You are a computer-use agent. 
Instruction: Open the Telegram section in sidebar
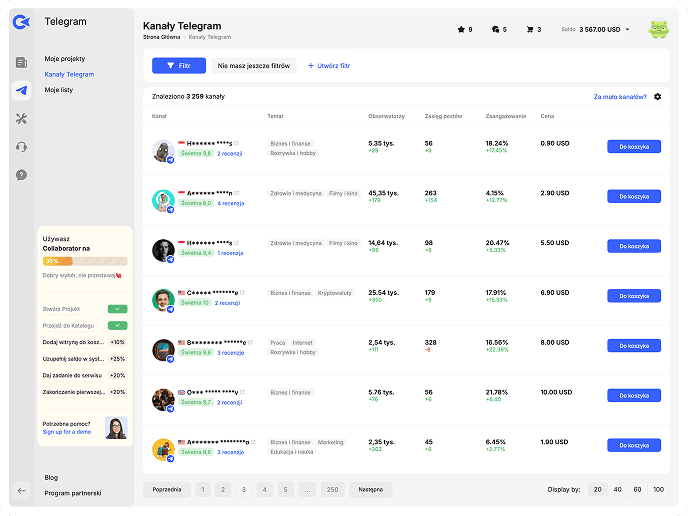21,91
